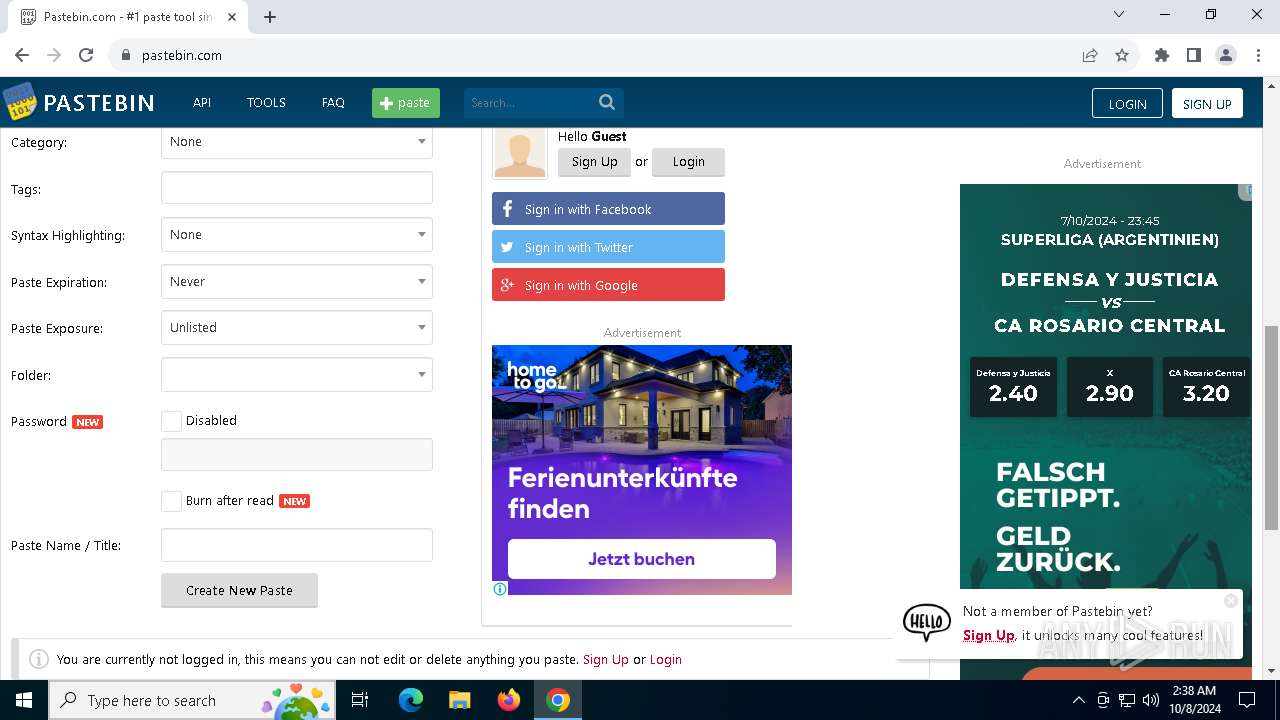Open the Chrome side panel
1280x720 pixels.
coord(1194,55)
